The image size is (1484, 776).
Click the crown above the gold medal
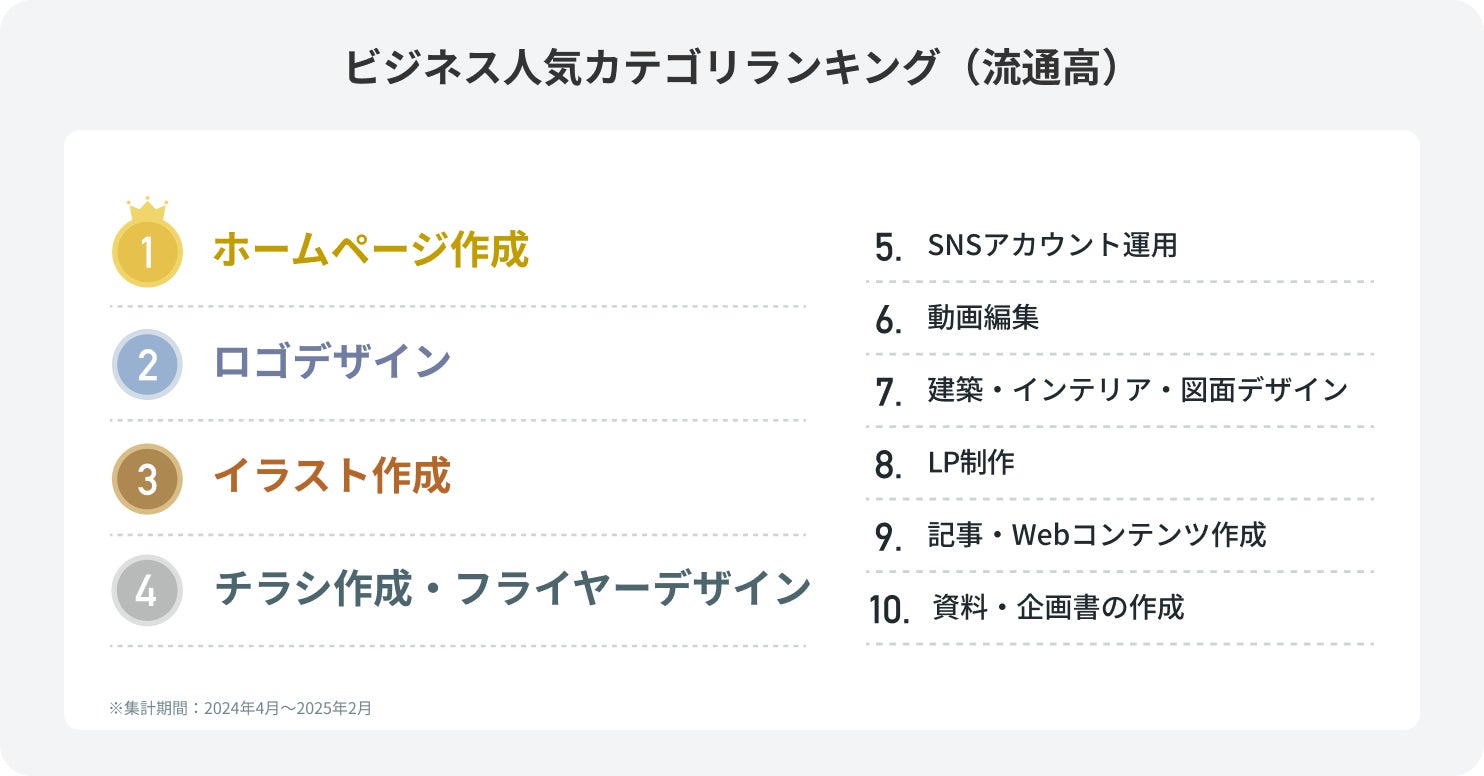point(147,209)
